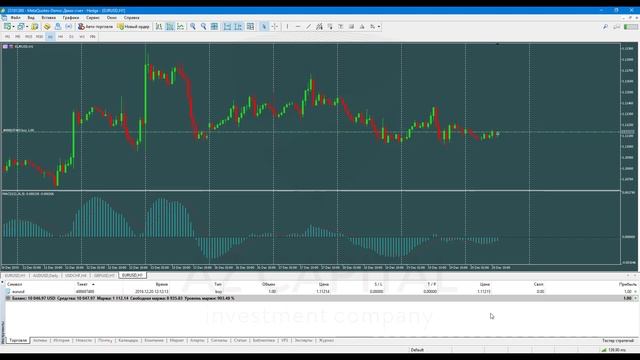Open the Market Watch toolbar icon
Viewport: 640px width, 360px height.
tap(35, 27)
